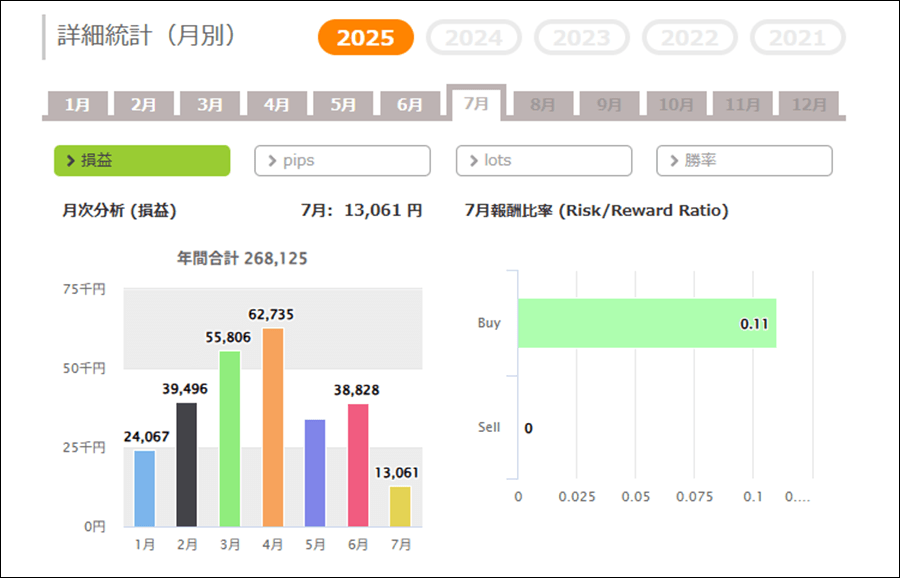The width and height of the screenshot is (900, 578).
Task: Click the 0.05 axis tick label
Action: (636, 497)
